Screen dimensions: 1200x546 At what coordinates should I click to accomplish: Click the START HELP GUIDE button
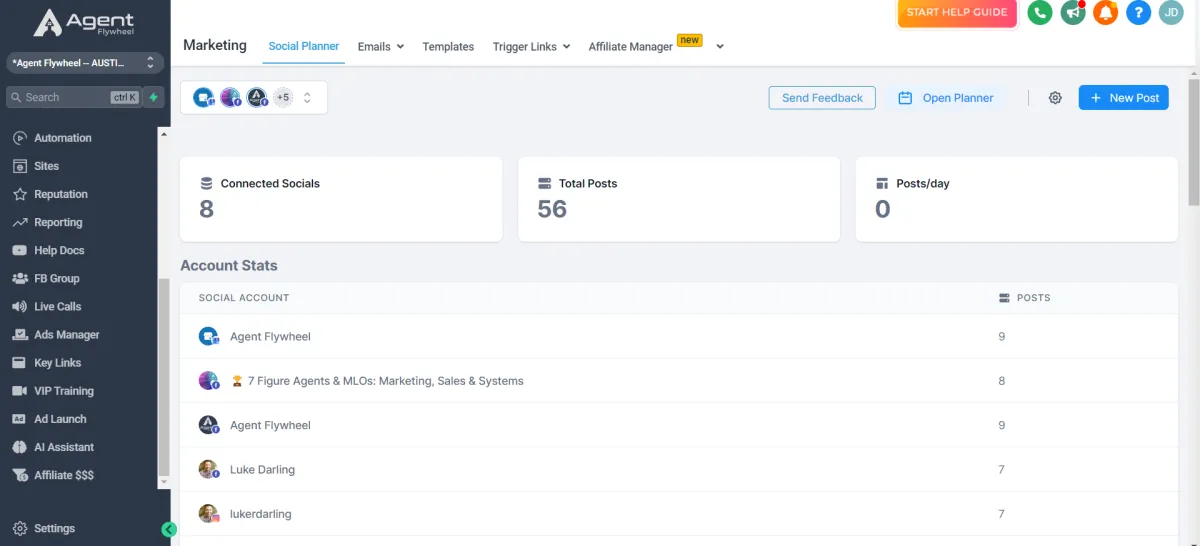point(958,13)
